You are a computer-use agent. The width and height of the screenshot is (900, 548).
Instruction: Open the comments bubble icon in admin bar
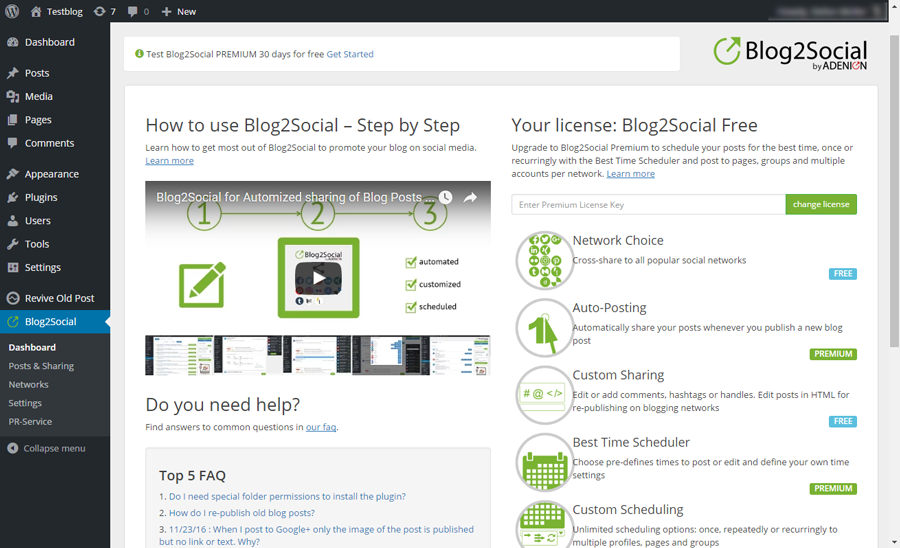click(x=133, y=11)
